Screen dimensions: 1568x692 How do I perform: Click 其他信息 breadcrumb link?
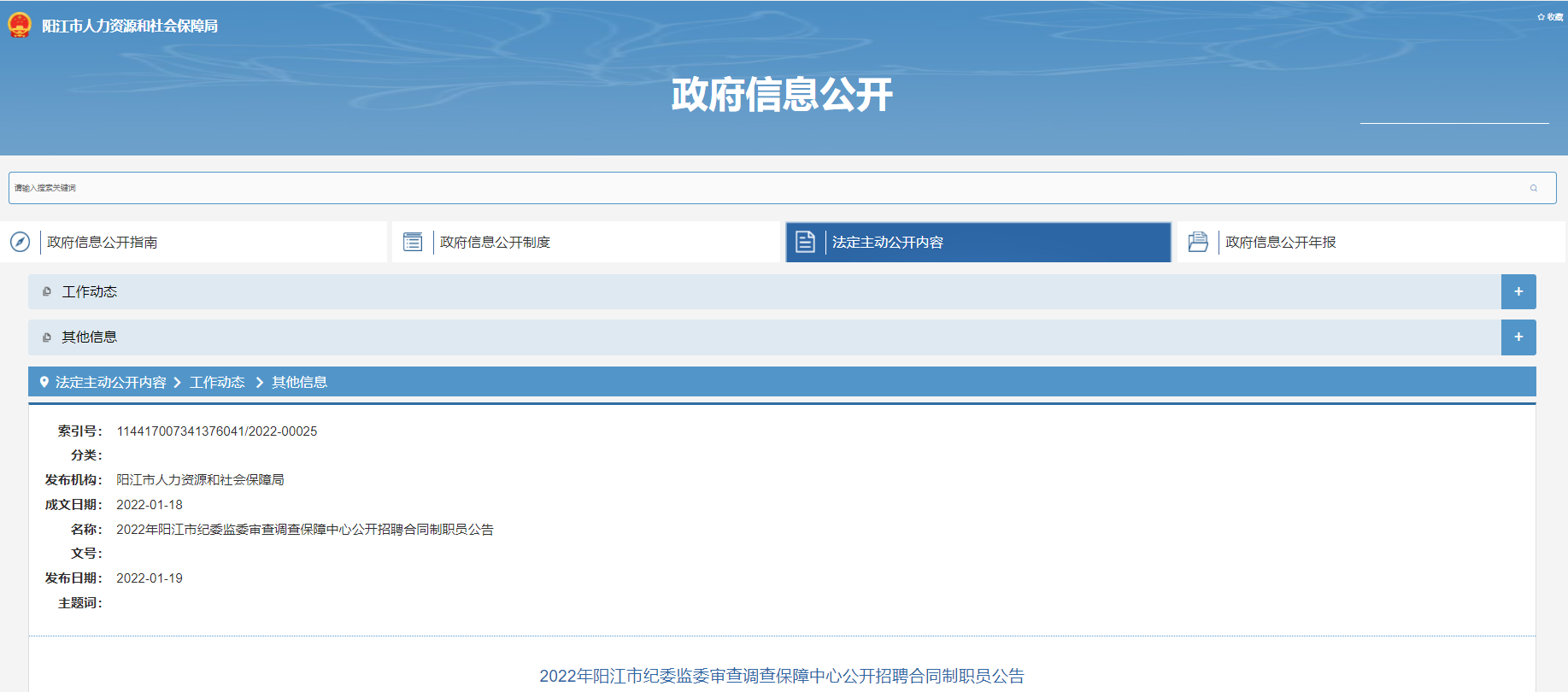[299, 382]
